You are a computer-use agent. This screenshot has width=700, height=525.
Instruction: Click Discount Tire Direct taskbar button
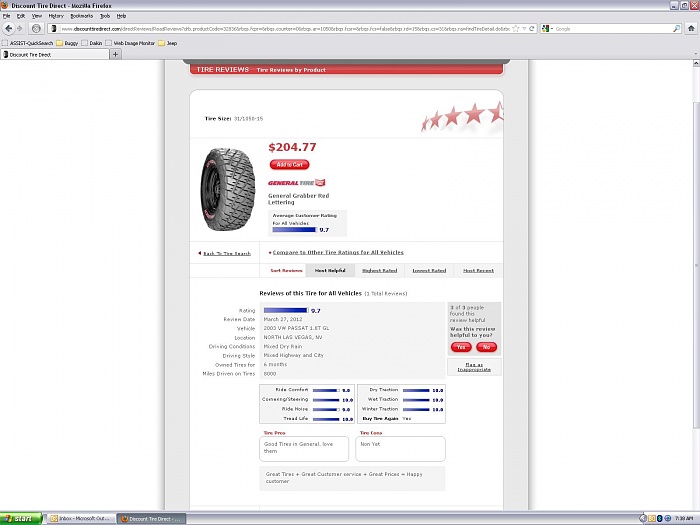[x=151, y=519]
